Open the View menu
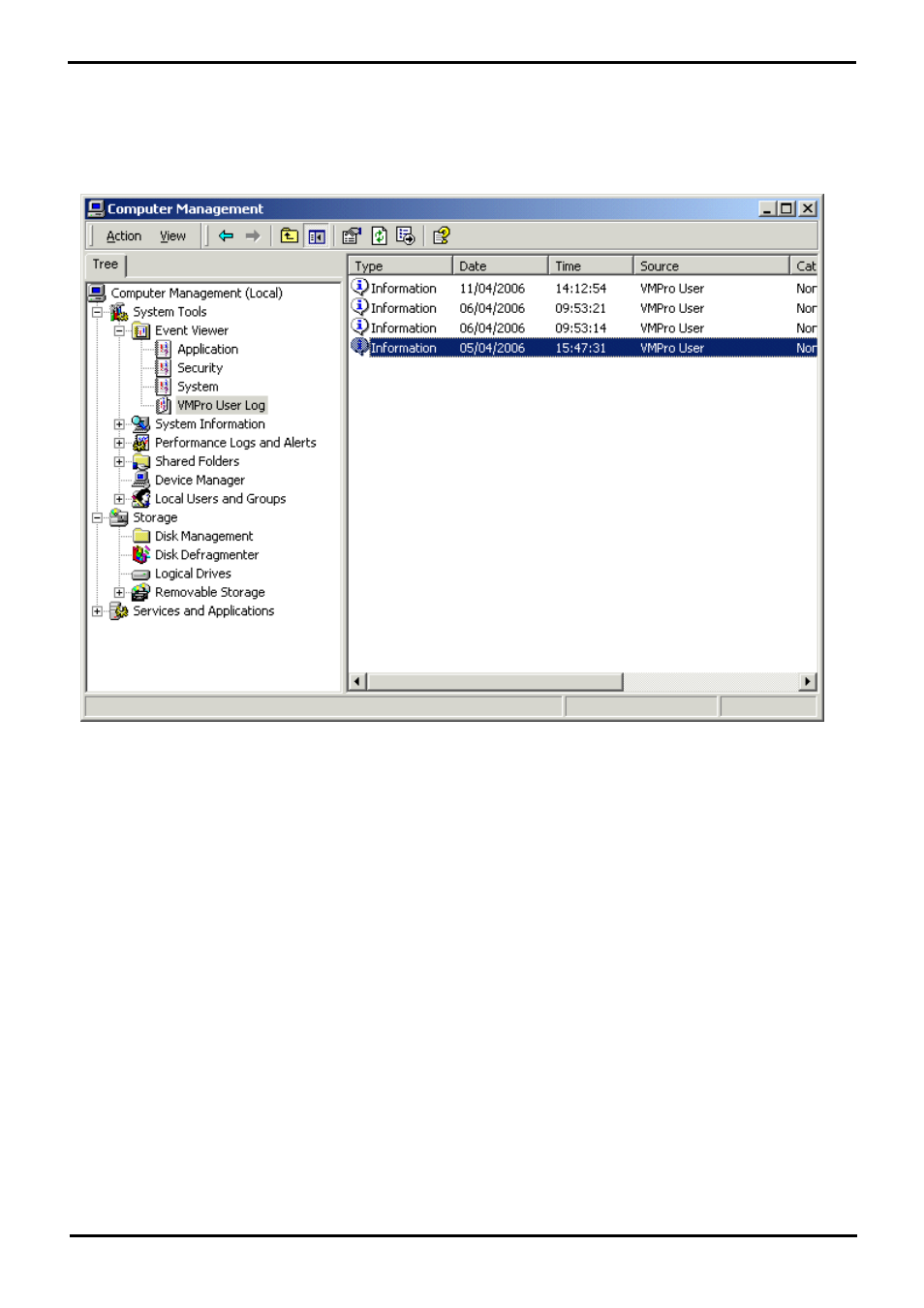Screen dimensions: 924x1308 172,236
